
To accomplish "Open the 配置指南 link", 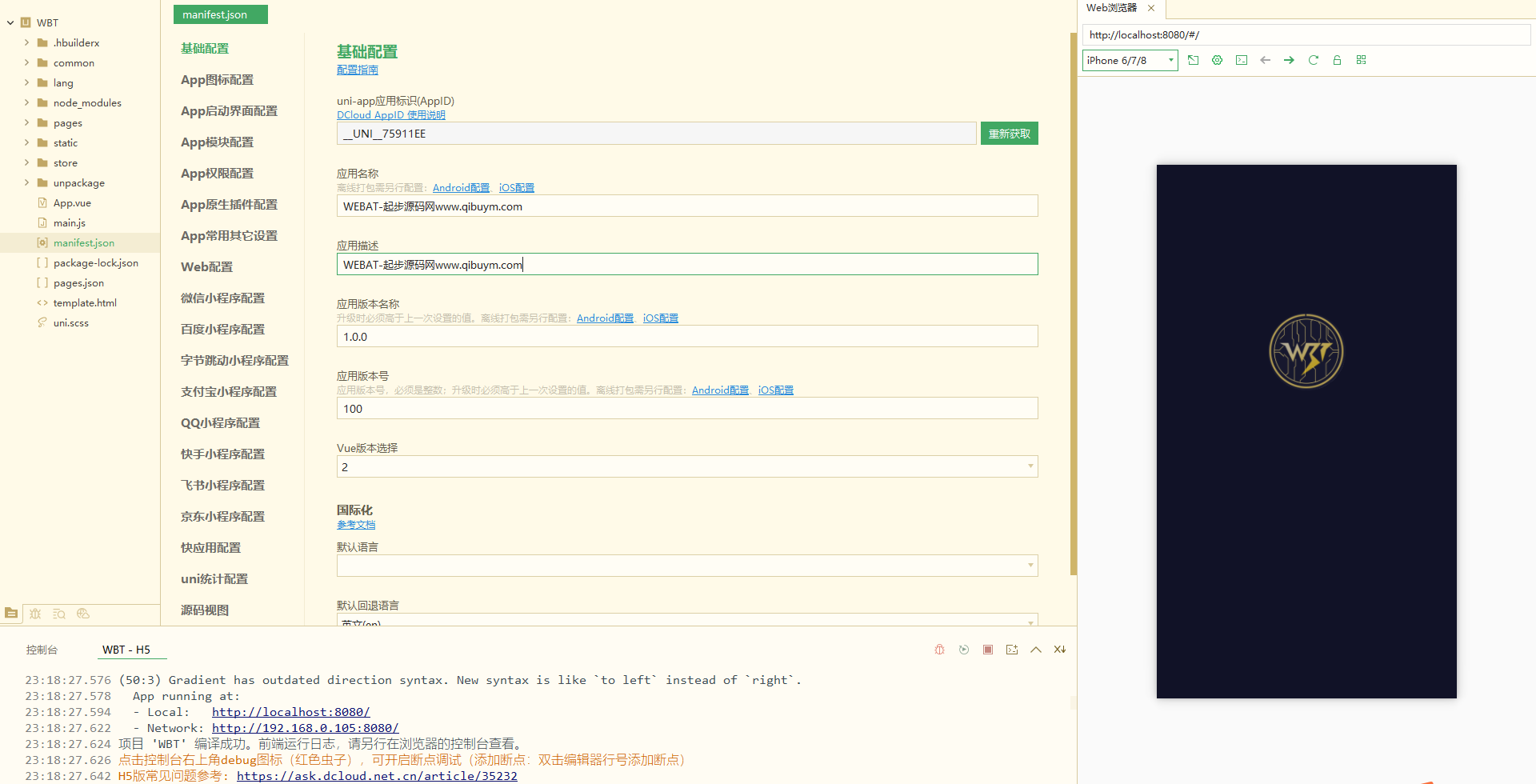I will (x=357, y=70).
